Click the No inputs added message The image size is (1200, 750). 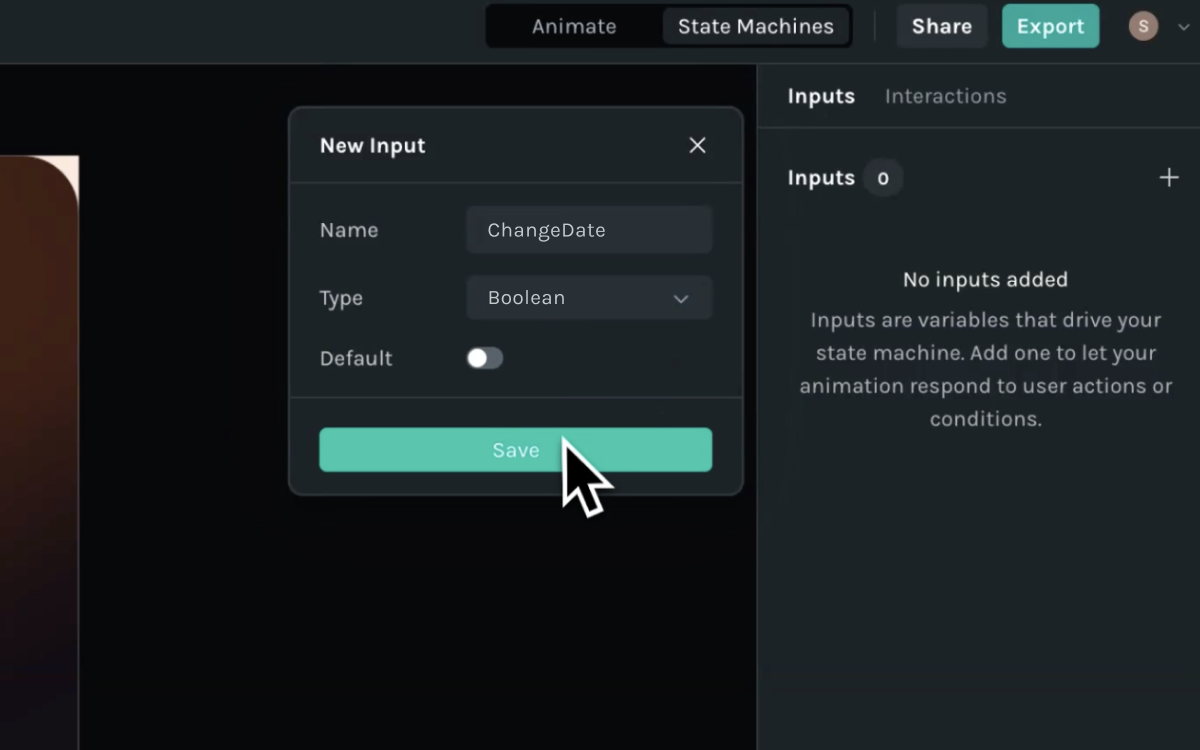tap(985, 280)
